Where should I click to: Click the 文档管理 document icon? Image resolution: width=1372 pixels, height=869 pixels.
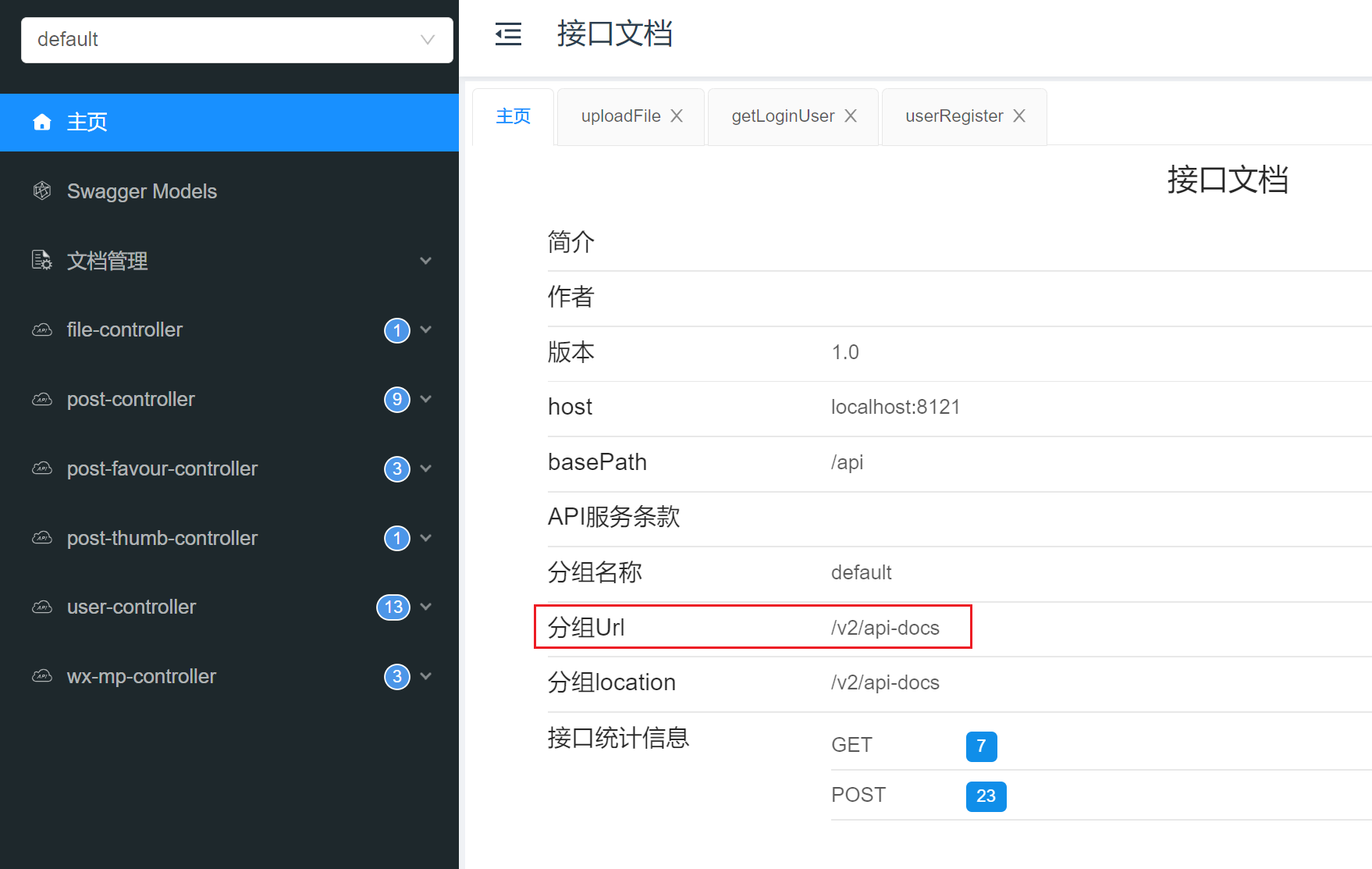(41, 261)
